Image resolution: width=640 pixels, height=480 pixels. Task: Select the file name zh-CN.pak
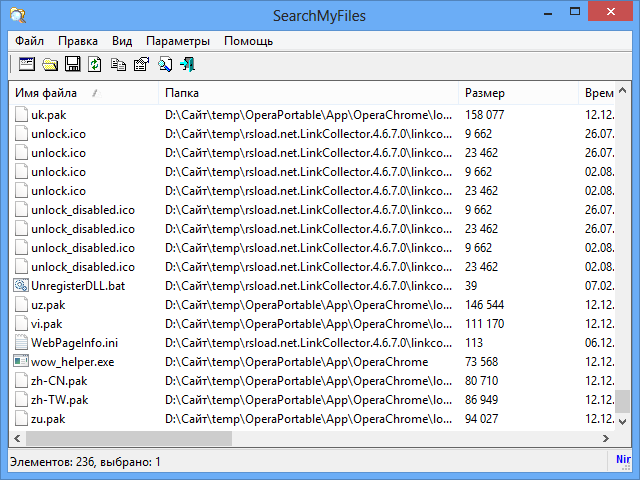pyautogui.click(x=59, y=381)
